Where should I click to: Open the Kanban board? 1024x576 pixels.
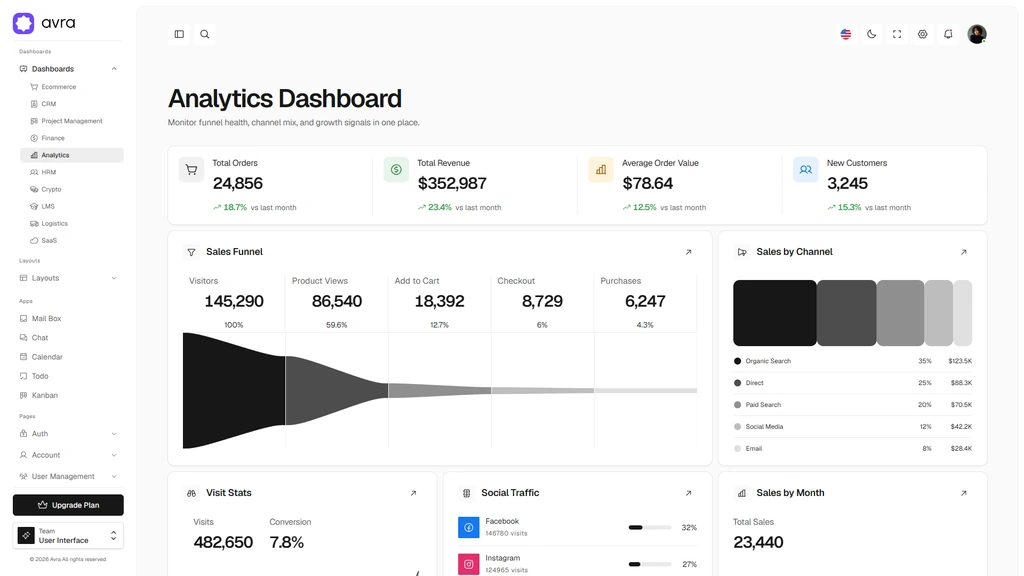68,395
